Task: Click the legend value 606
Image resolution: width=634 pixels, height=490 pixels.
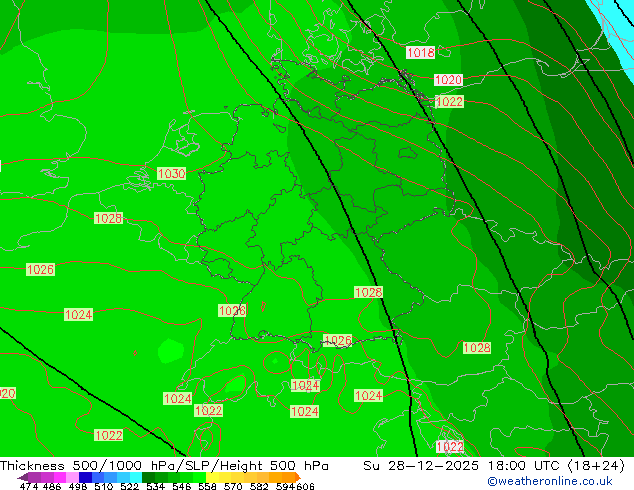Action: [x=305, y=486]
